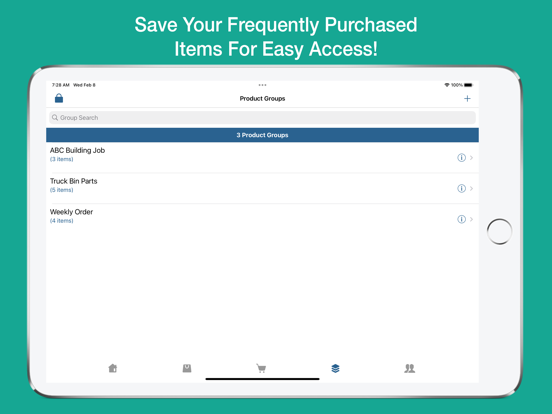Add a new product group with plus
This screenshot has width=552, height=414.
(x=467, y=99)
